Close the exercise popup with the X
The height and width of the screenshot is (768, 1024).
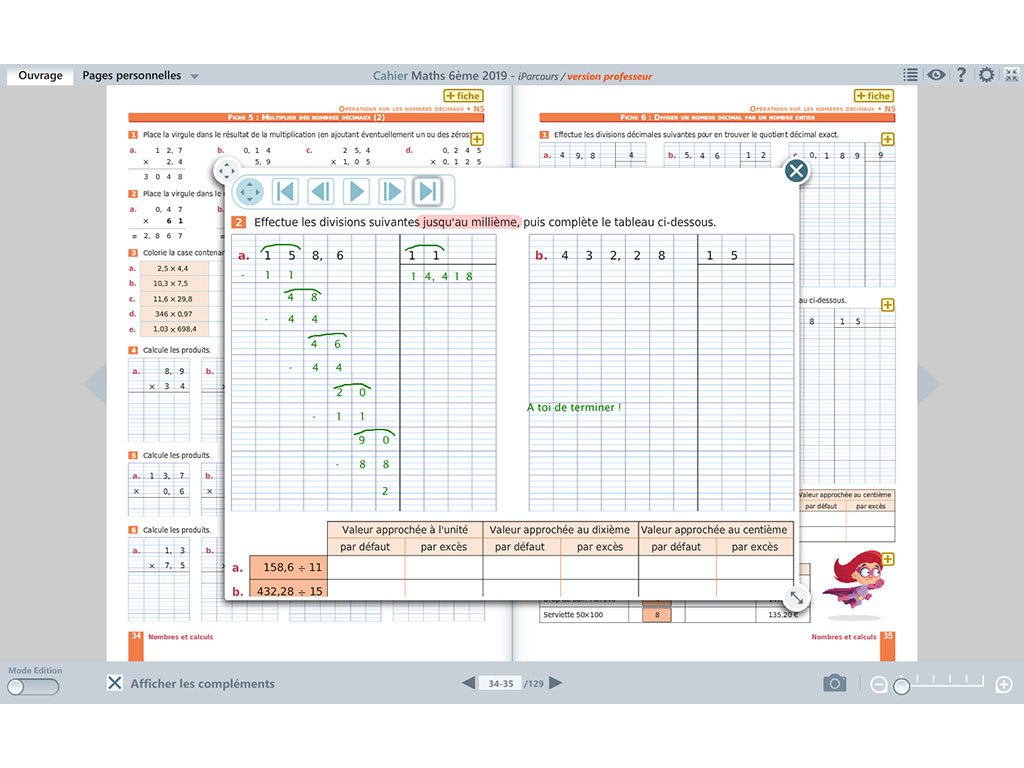point(796,171)
